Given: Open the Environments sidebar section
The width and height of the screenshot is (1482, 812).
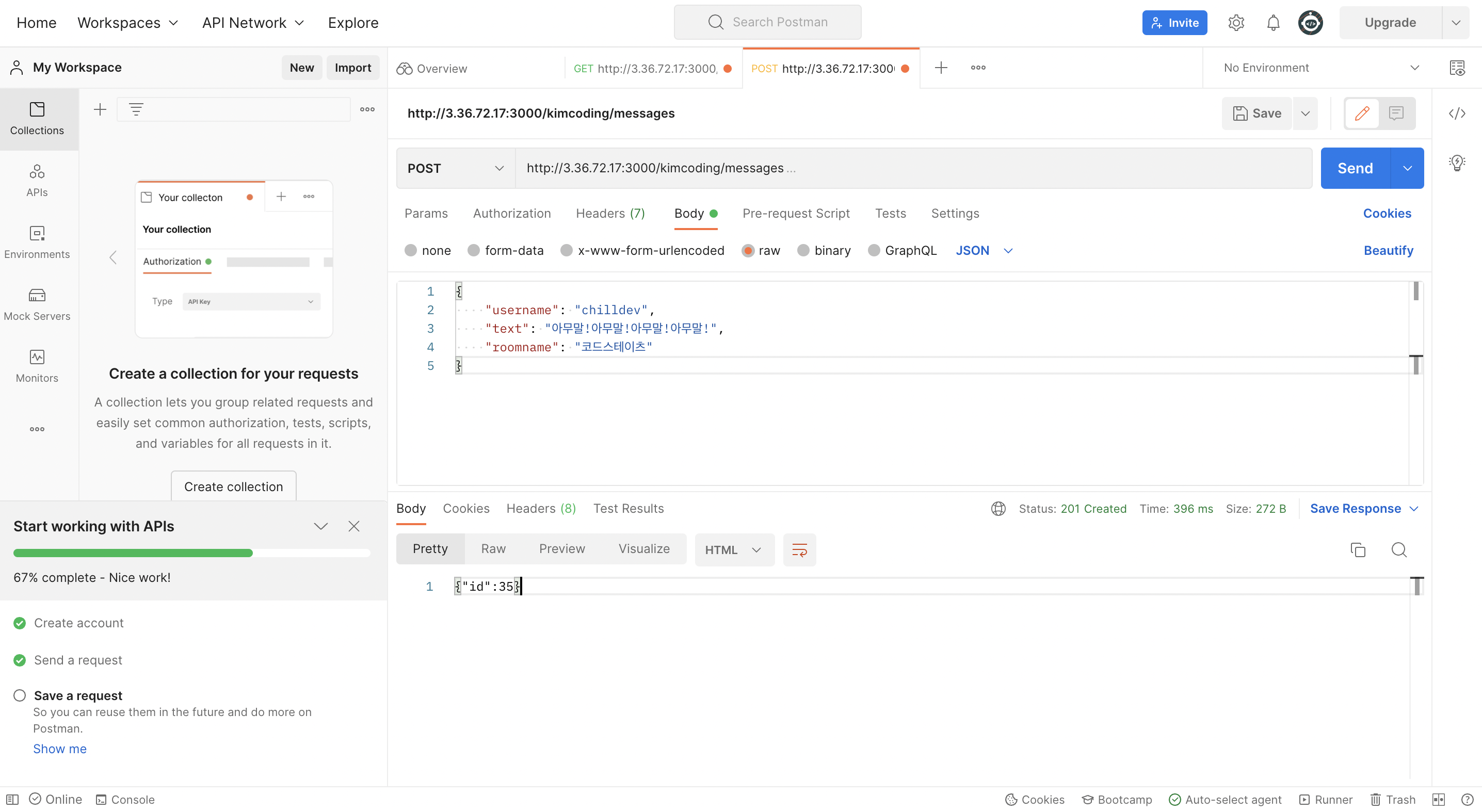Looking at the screenshot, I should click(37, 242).
